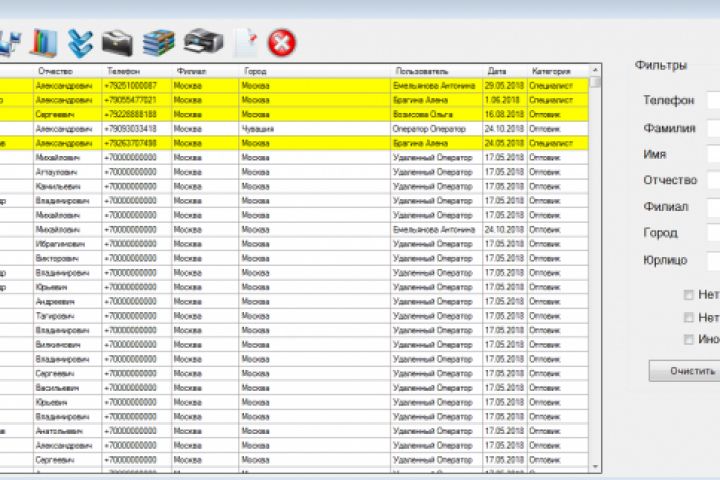Click the table scrollbar up arrow
The image size is (720, 480).
(595, 70)
